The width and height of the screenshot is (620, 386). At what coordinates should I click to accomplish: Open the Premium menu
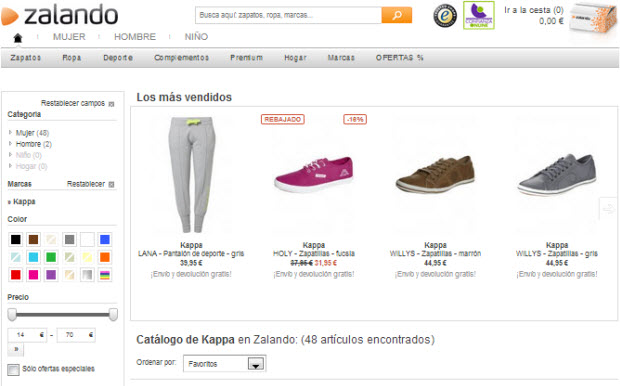[x=246, y=58]
